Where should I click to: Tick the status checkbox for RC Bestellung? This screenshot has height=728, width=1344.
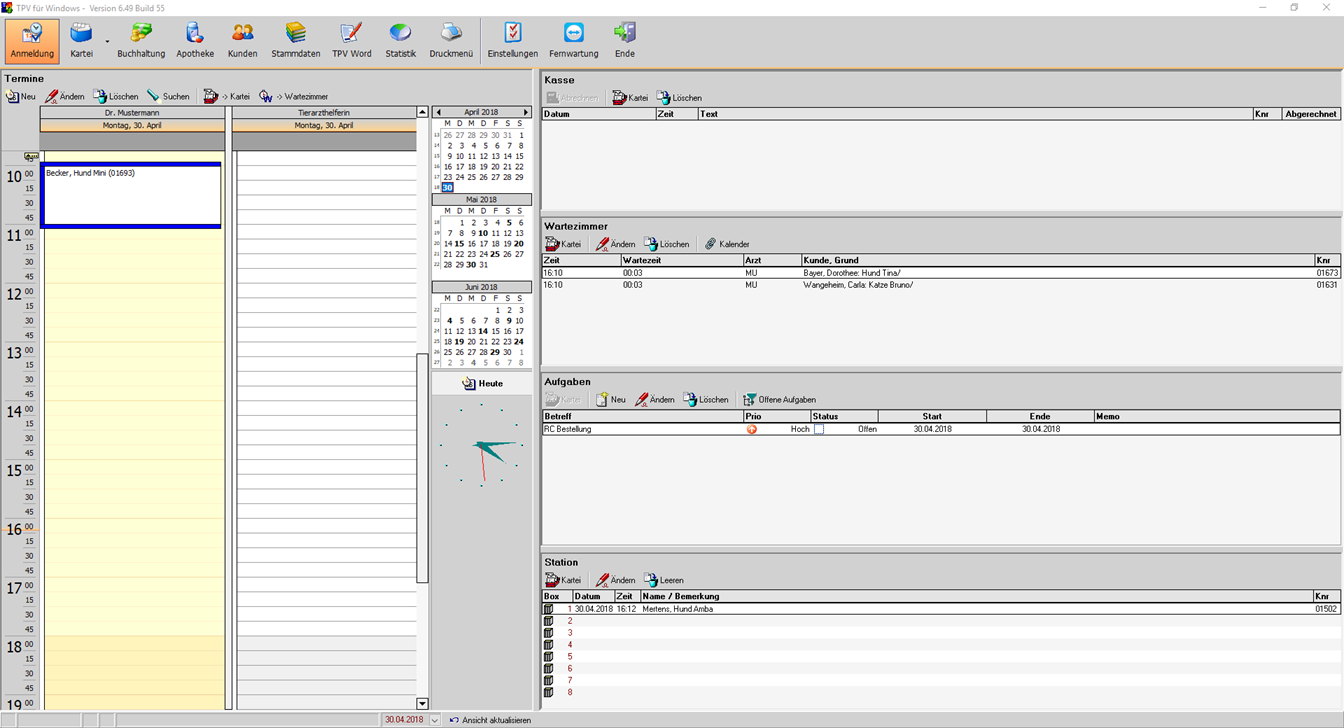[x=819, y=429]
